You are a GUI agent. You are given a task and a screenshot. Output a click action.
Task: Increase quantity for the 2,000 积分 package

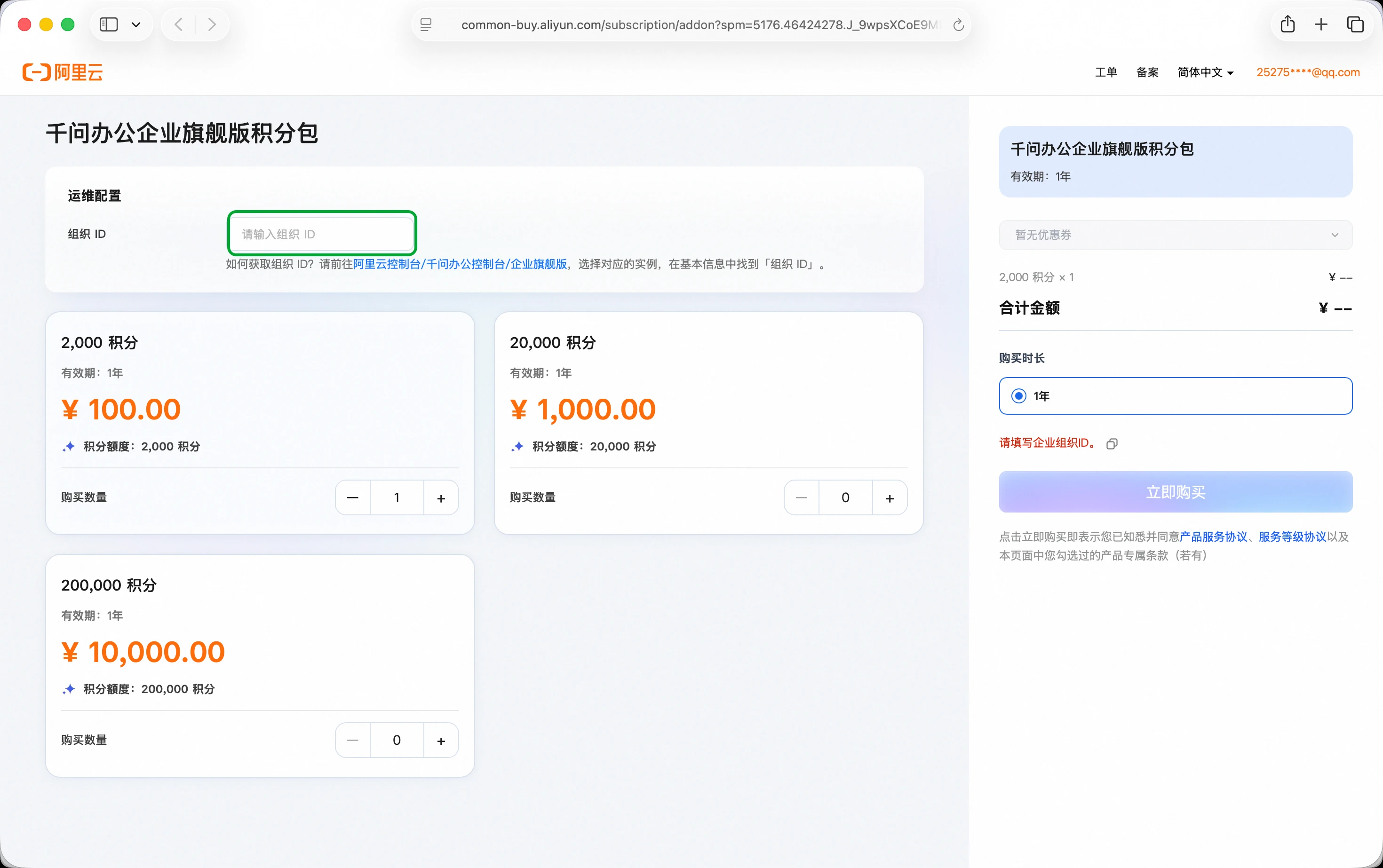click(441, 498)
